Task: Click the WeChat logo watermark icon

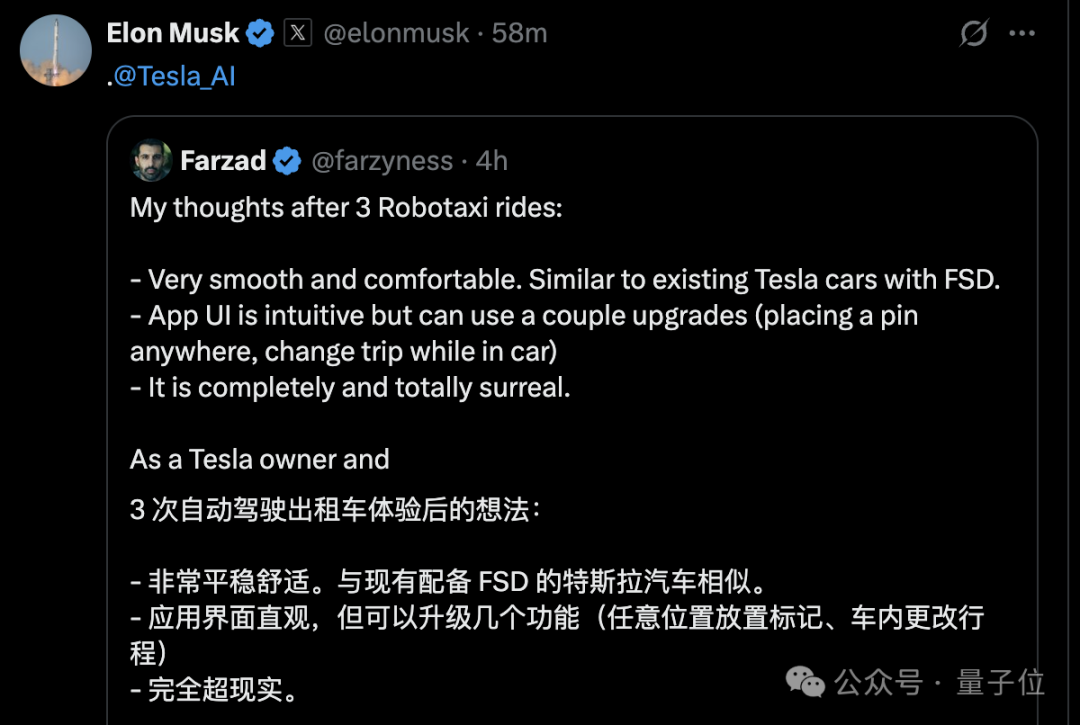Action: [x=806, y=682]
